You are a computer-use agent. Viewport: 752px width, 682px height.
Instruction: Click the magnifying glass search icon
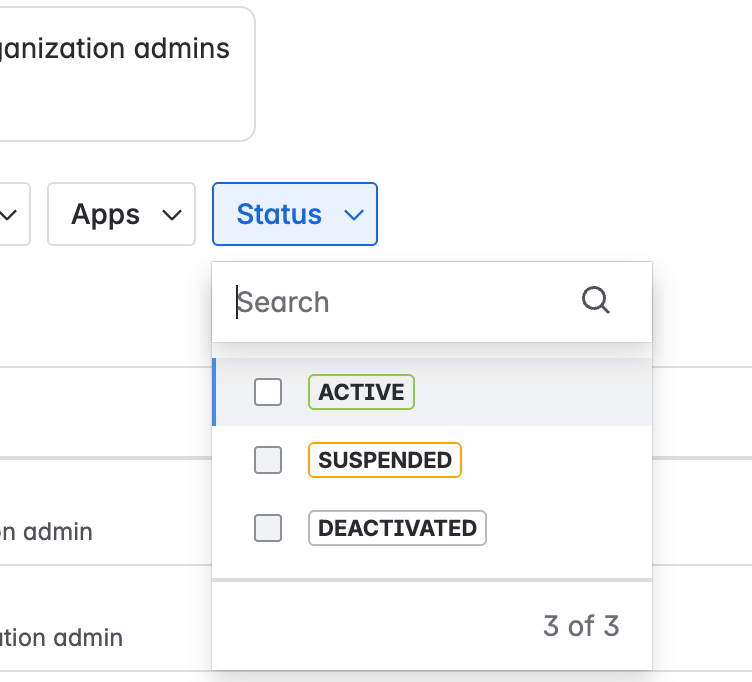tap(595, 301)
